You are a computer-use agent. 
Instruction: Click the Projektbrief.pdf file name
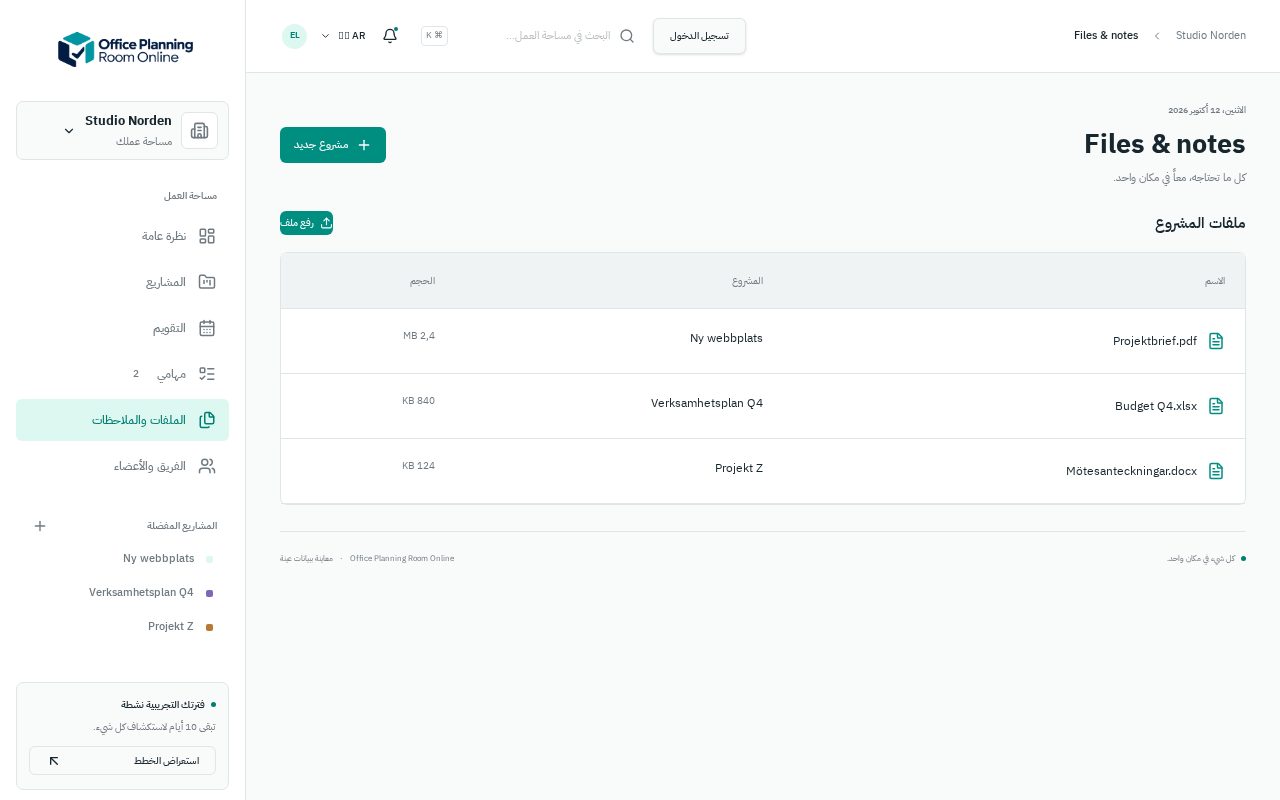(1155, 341)
